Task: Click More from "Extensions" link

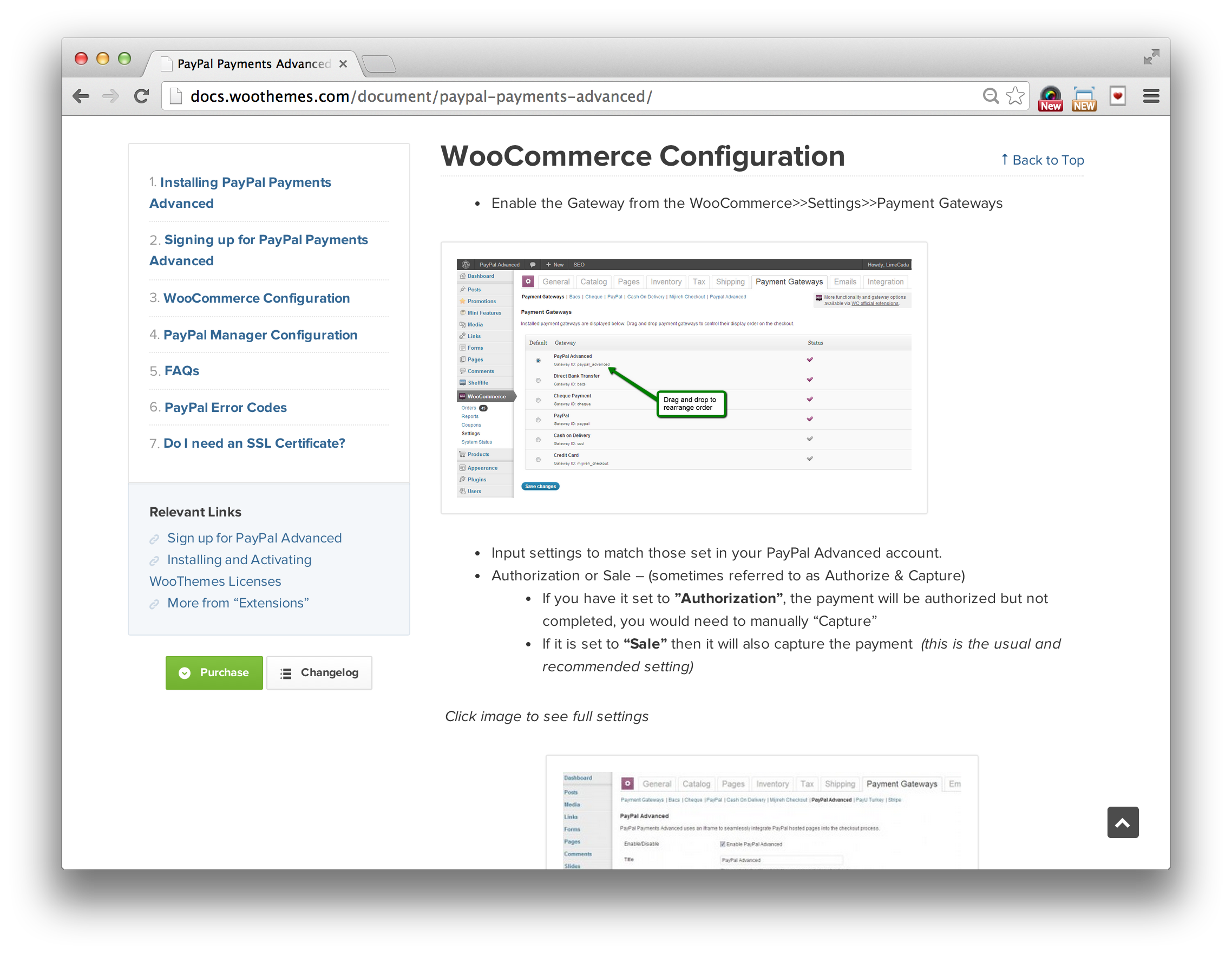Action: point(238,604)
